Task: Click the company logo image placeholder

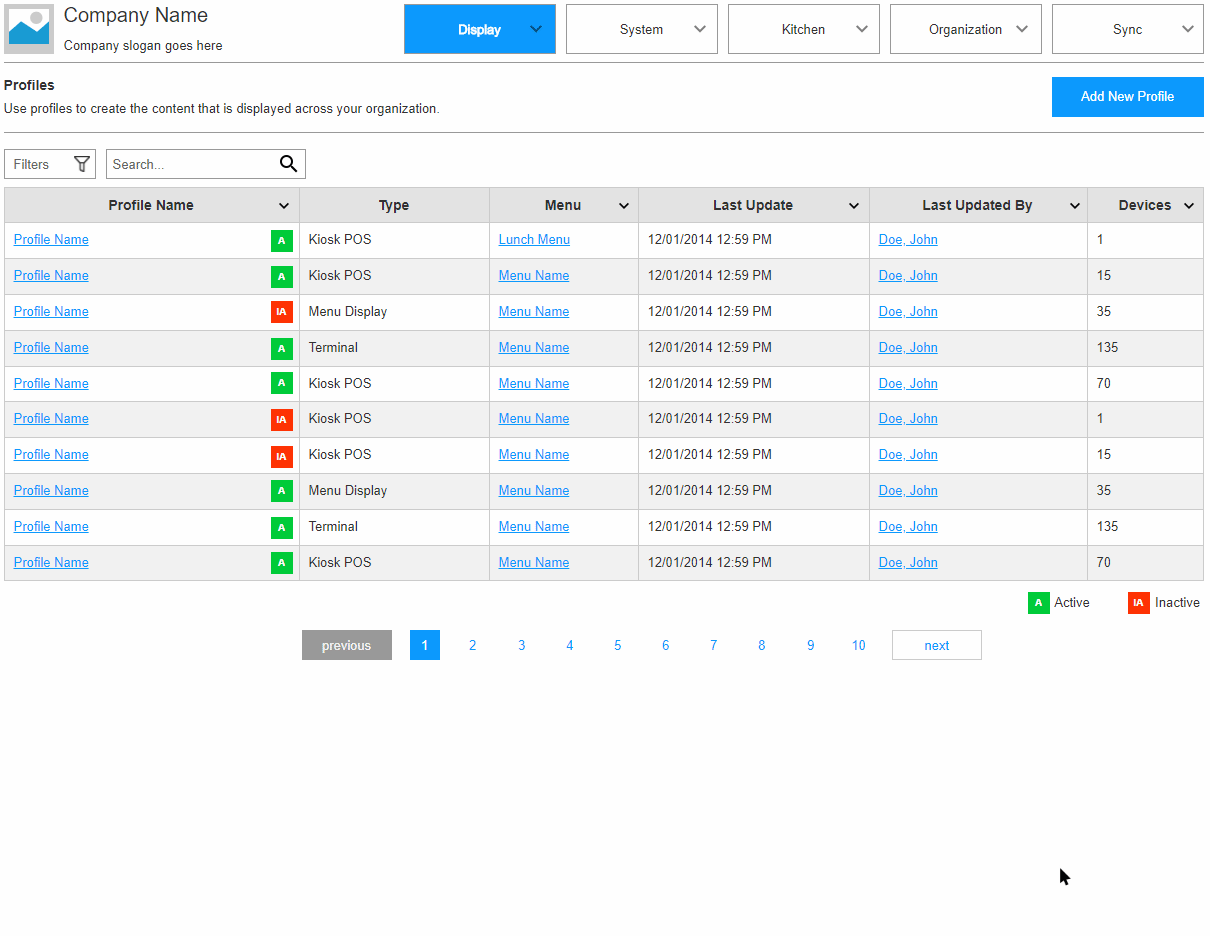Action: coord(30,29)
